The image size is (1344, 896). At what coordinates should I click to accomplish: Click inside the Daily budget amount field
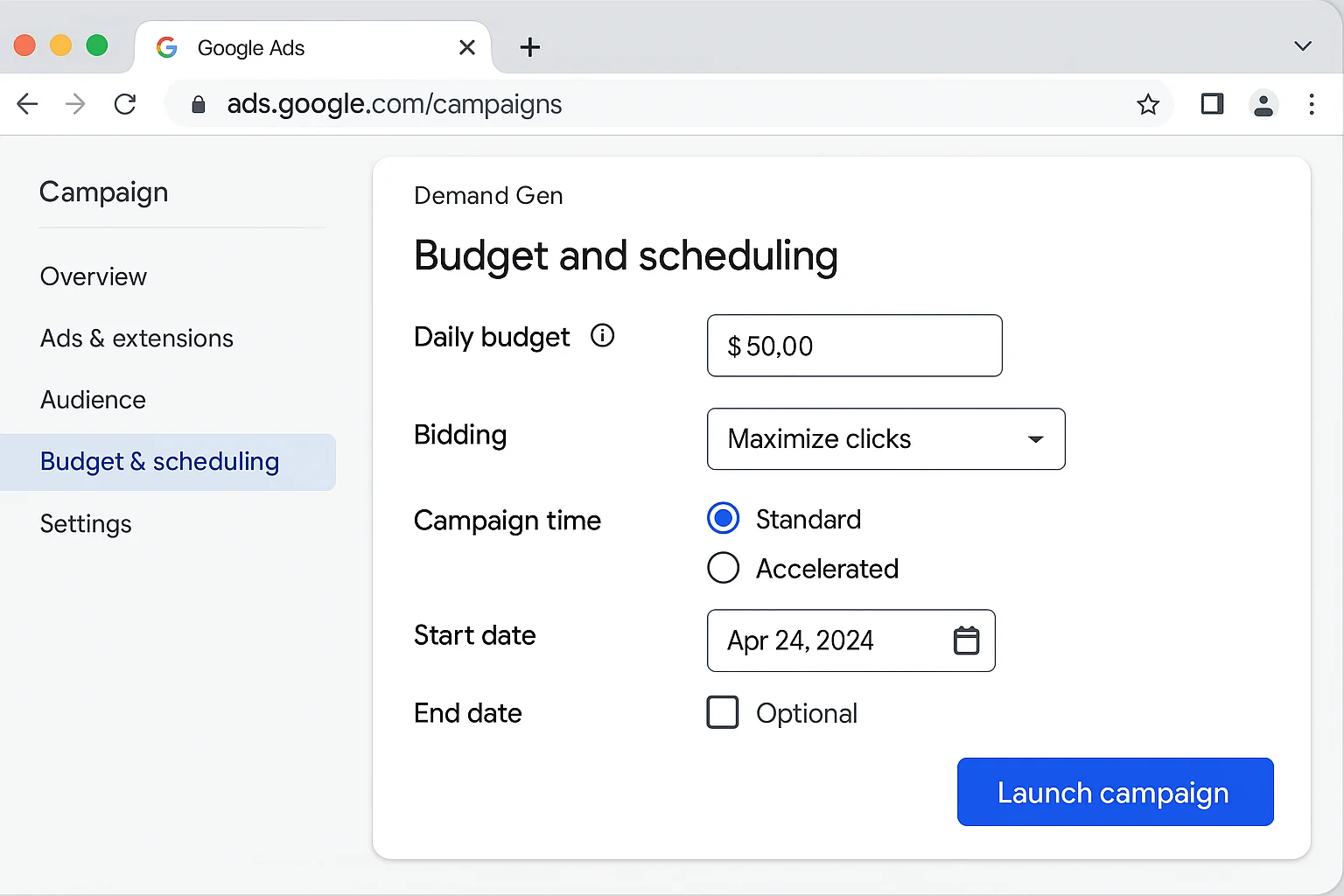coord(854,346)
